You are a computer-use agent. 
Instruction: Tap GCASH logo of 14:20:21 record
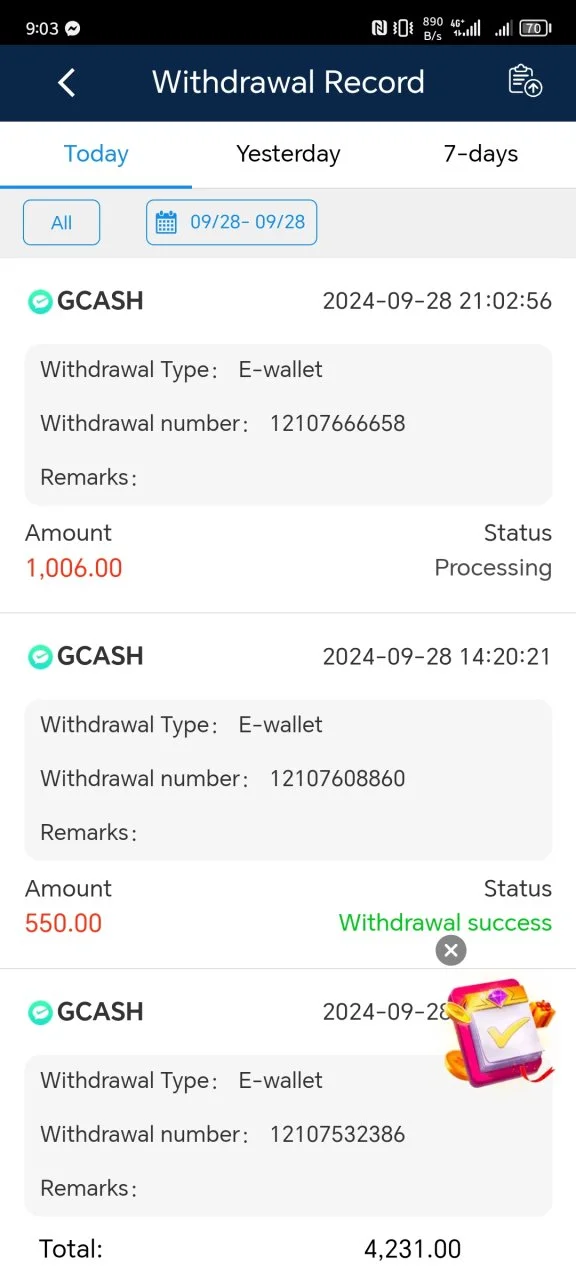click(x=39, y=656)
